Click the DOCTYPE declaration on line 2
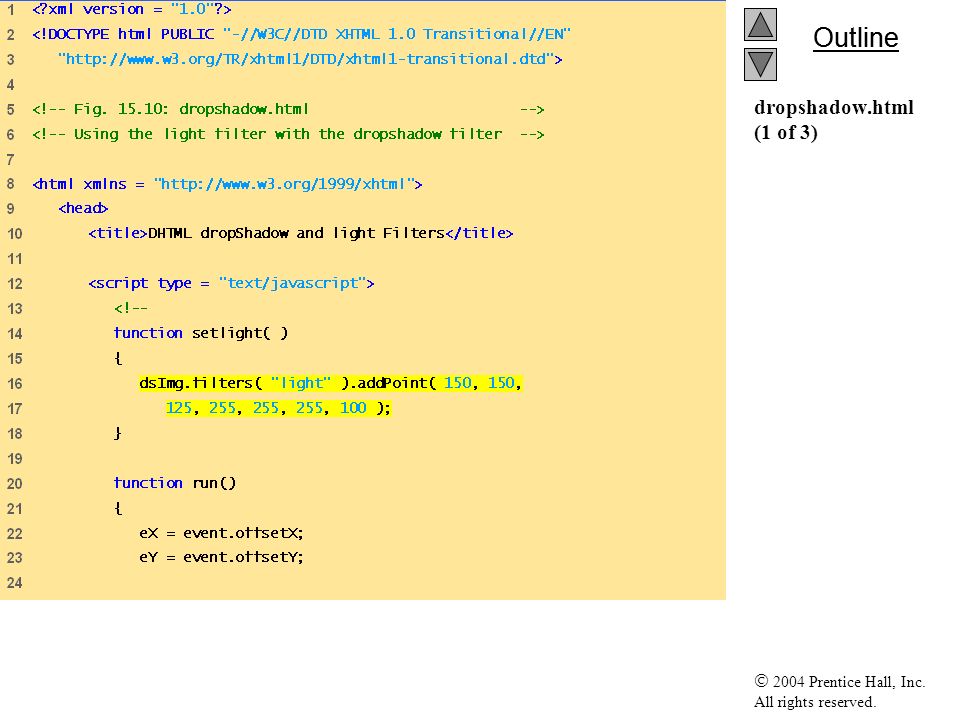The image size is (960, 720). [301, 34]
